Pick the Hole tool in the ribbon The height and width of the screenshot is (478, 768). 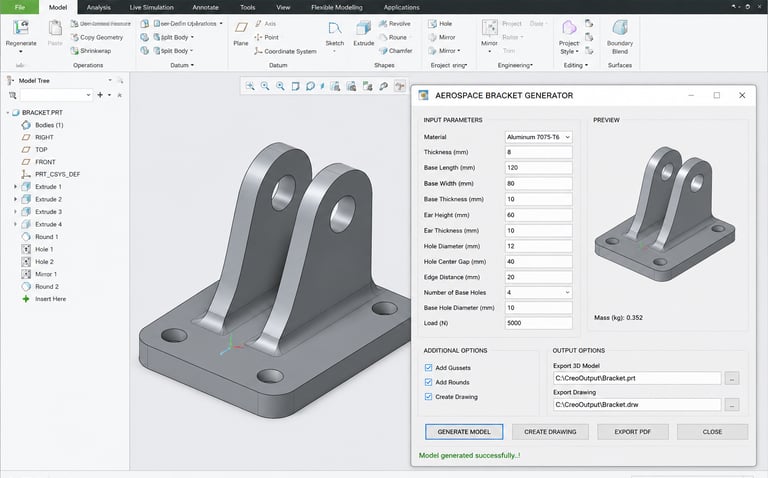[440, 24]
